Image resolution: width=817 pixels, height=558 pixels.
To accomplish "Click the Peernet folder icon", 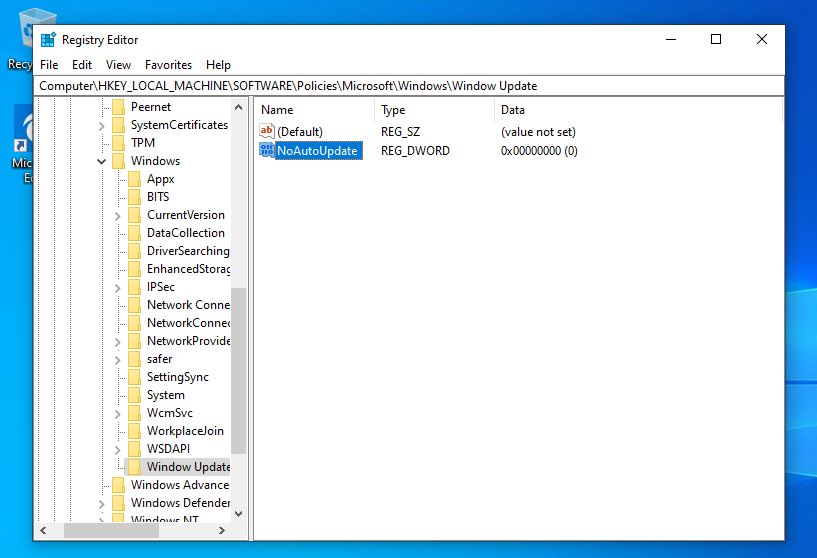I will click(x=119, y=107).
